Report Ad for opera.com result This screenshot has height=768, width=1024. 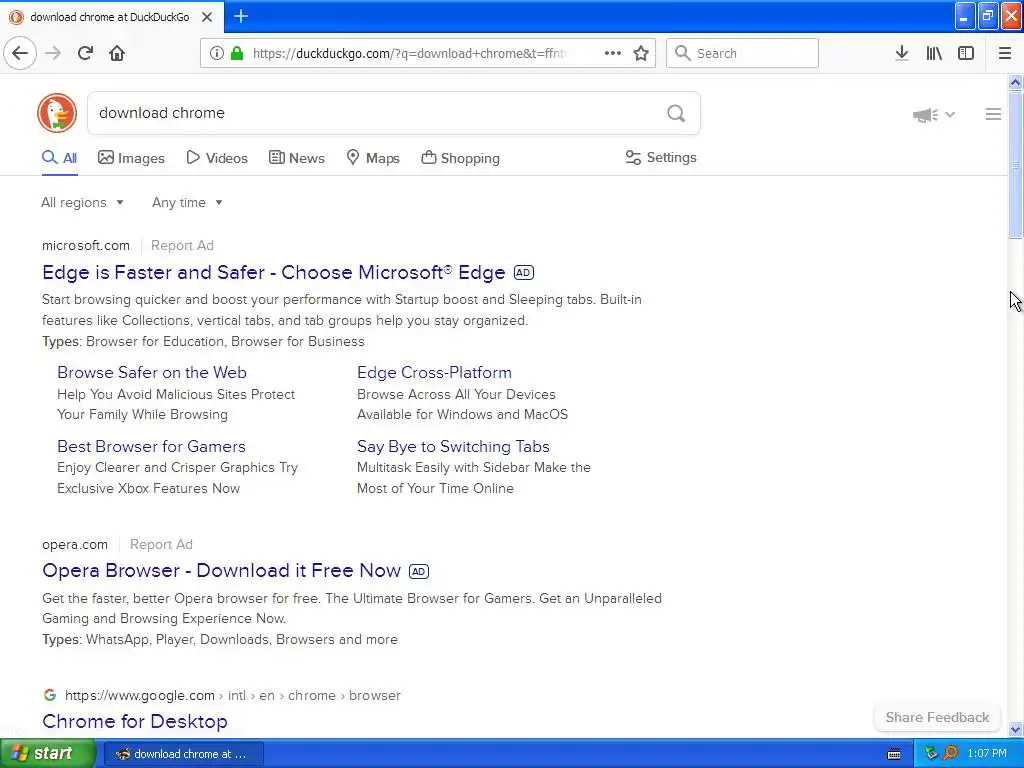pyautogui.click(x=161, y=545)
